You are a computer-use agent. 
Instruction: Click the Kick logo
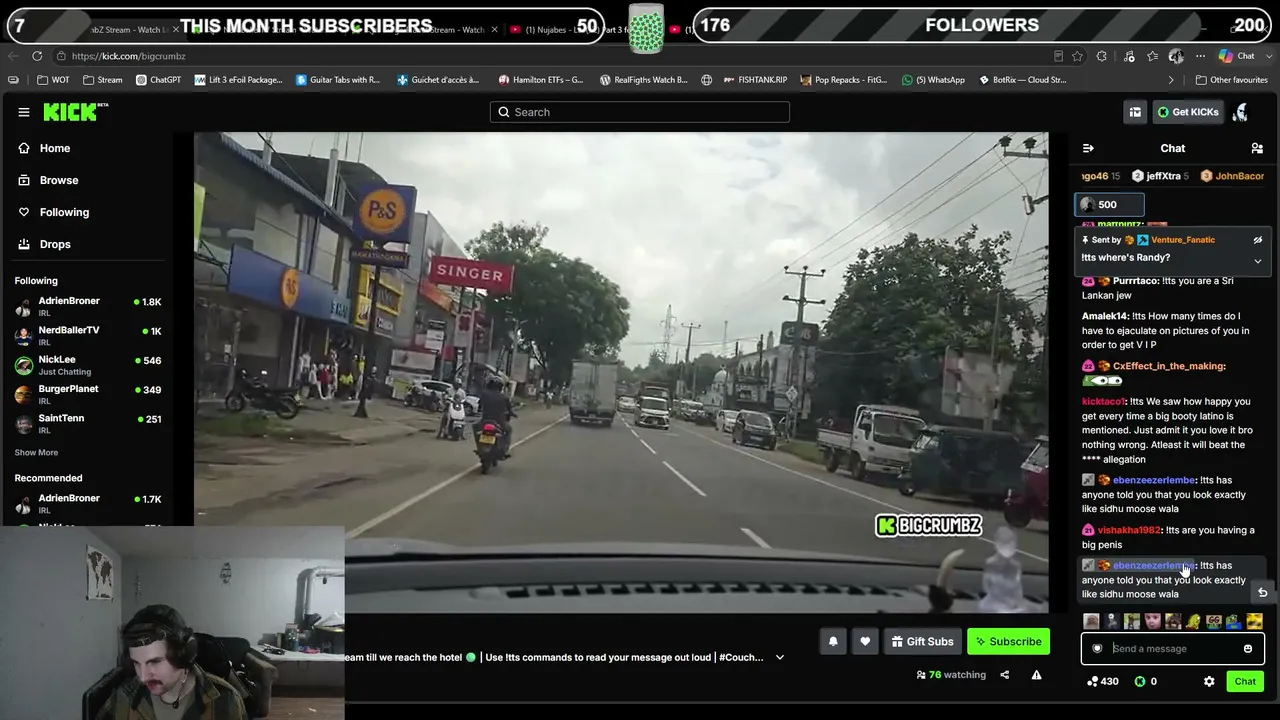pyautogui.click(x=75, y=112)
